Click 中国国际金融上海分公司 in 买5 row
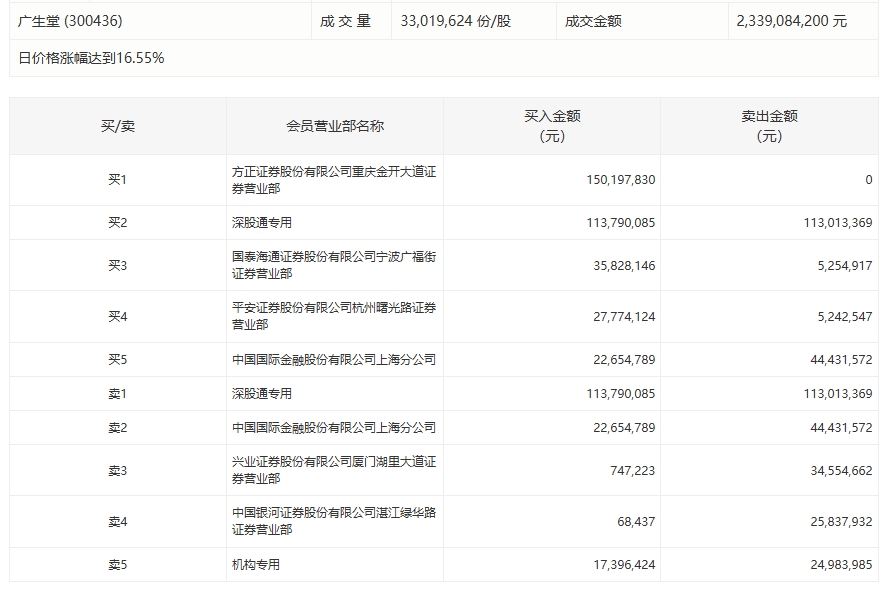888x594 pixels. [x=334, y=360]
